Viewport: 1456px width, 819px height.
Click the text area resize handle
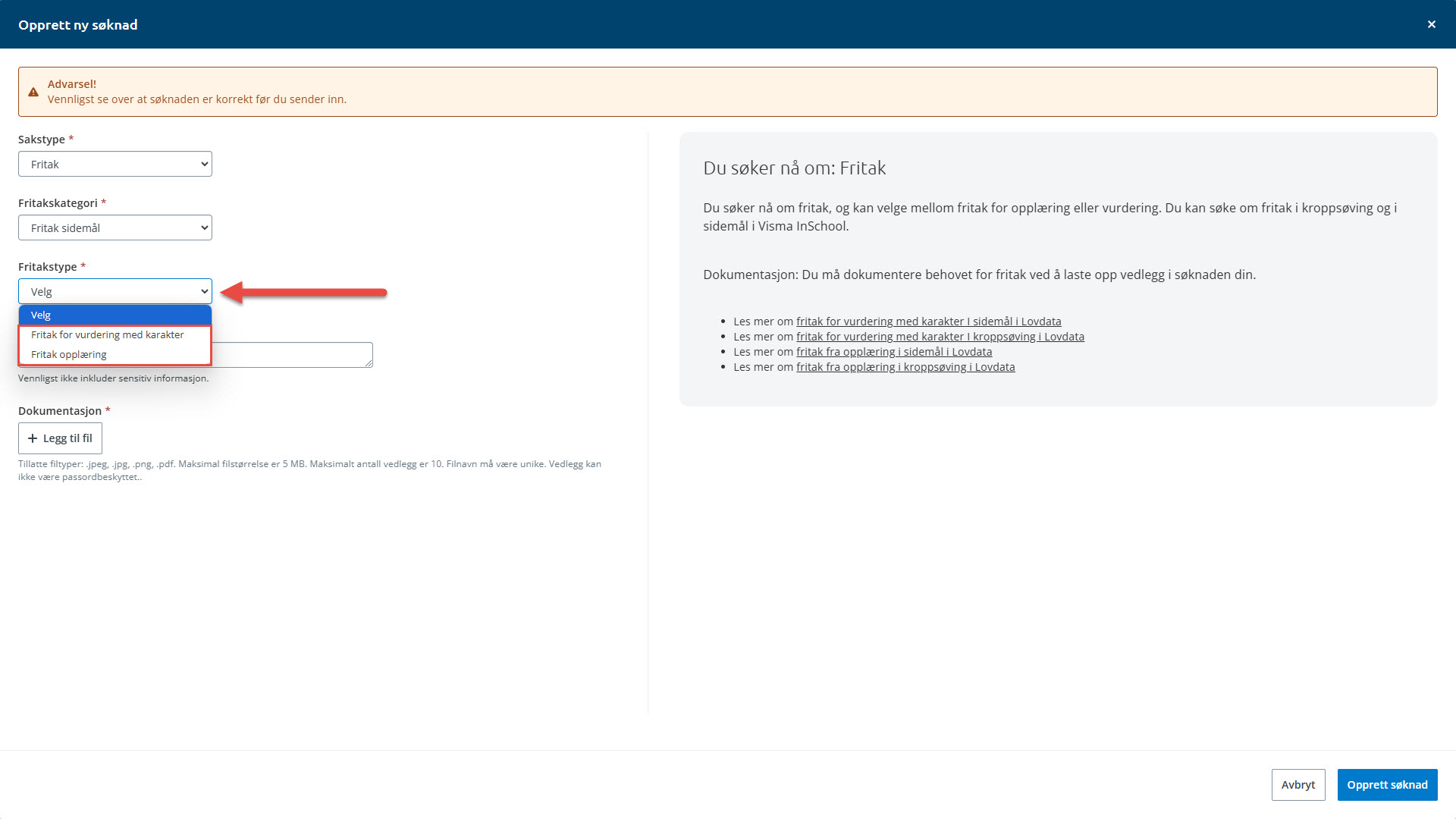(x=369, y=363)
